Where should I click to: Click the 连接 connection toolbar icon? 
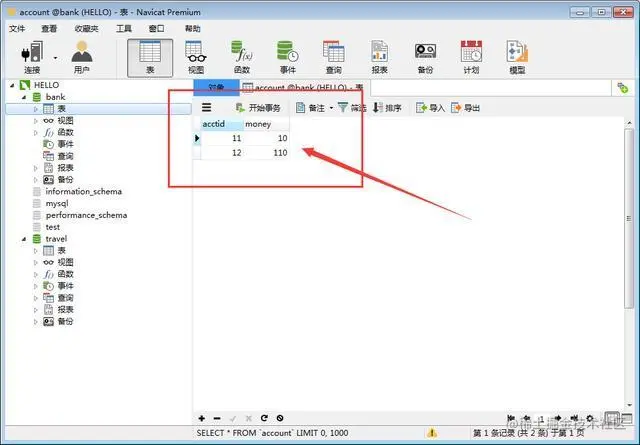(32, 58)
